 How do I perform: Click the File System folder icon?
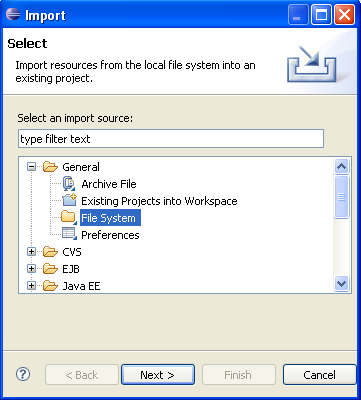point(69,217)
